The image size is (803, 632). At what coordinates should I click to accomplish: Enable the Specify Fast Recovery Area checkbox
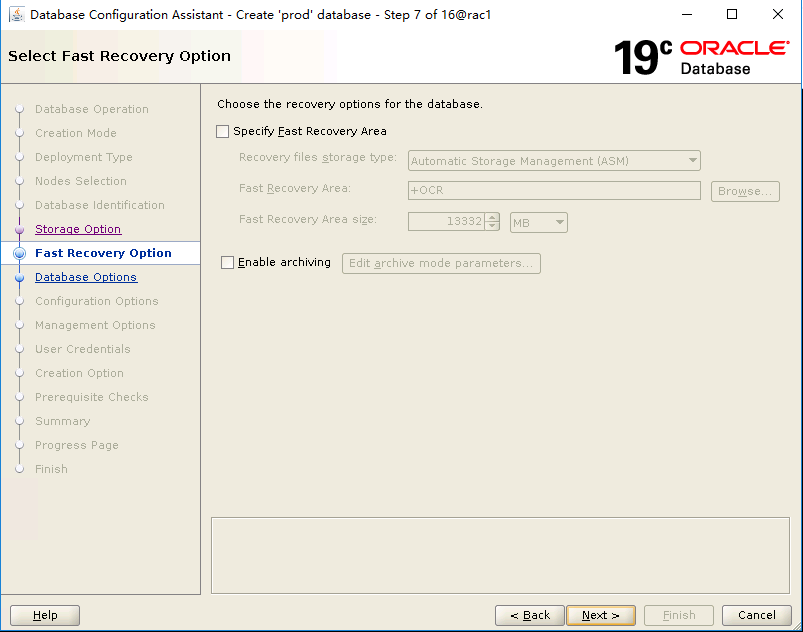coord(222,132)
